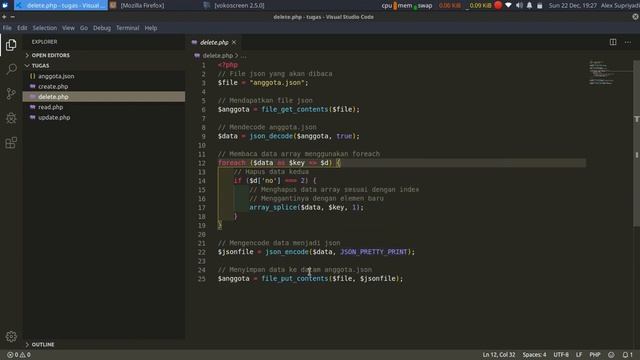Image resolution: width=640 pixels, height=360 pixels.
Task: Open the network Wi-Fi tray icon
Action: click(508, 5)
